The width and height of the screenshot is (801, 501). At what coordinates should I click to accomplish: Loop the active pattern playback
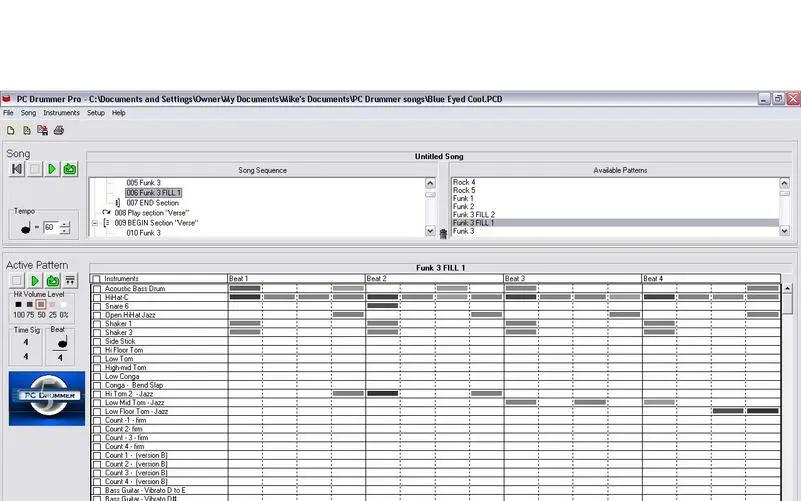point(53,280)
